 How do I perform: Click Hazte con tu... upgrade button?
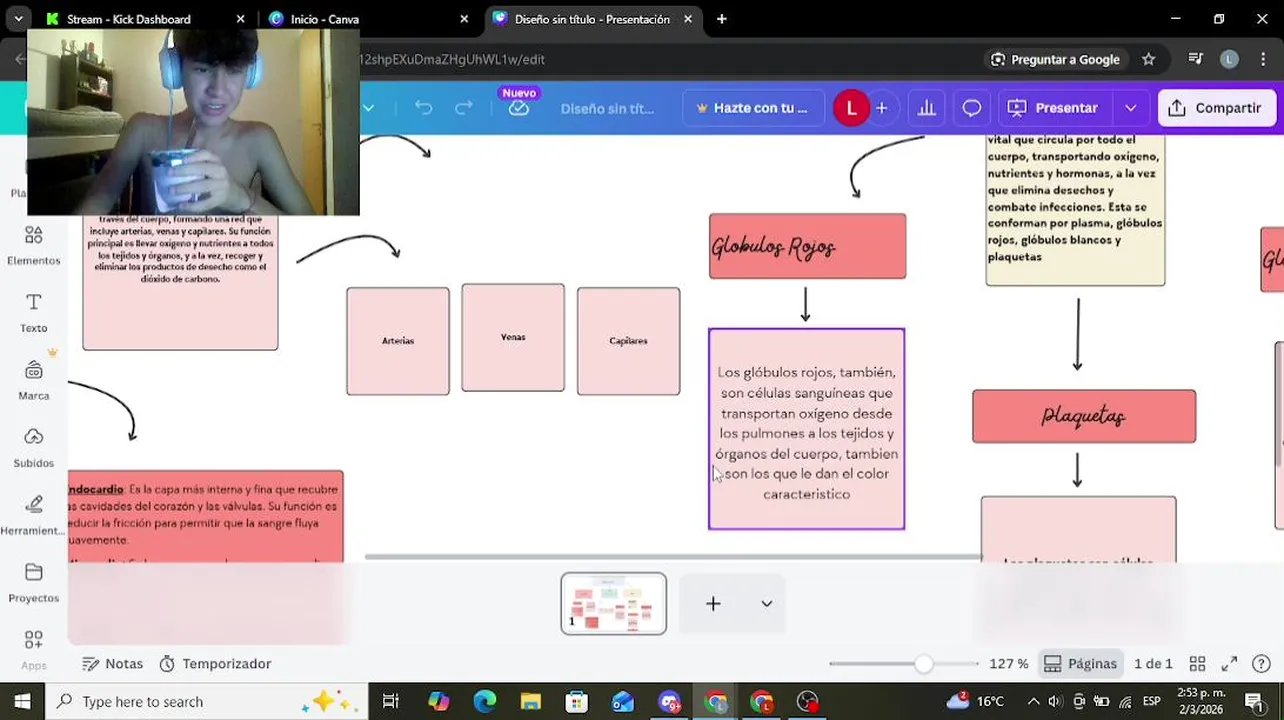pyautogui.click(x=753, y=108)
